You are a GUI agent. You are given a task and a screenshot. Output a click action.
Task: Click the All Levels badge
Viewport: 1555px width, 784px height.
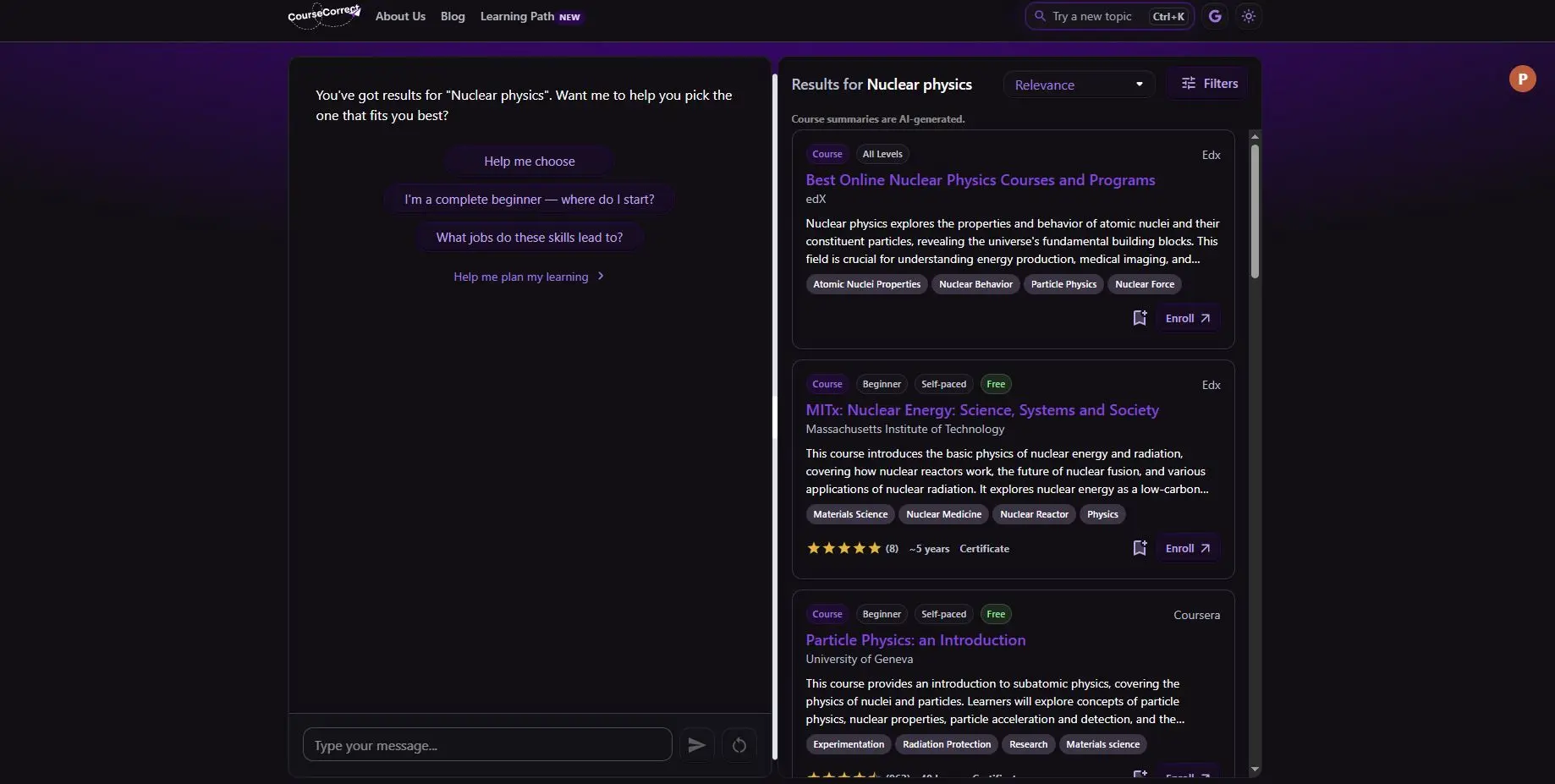point(882,154)
